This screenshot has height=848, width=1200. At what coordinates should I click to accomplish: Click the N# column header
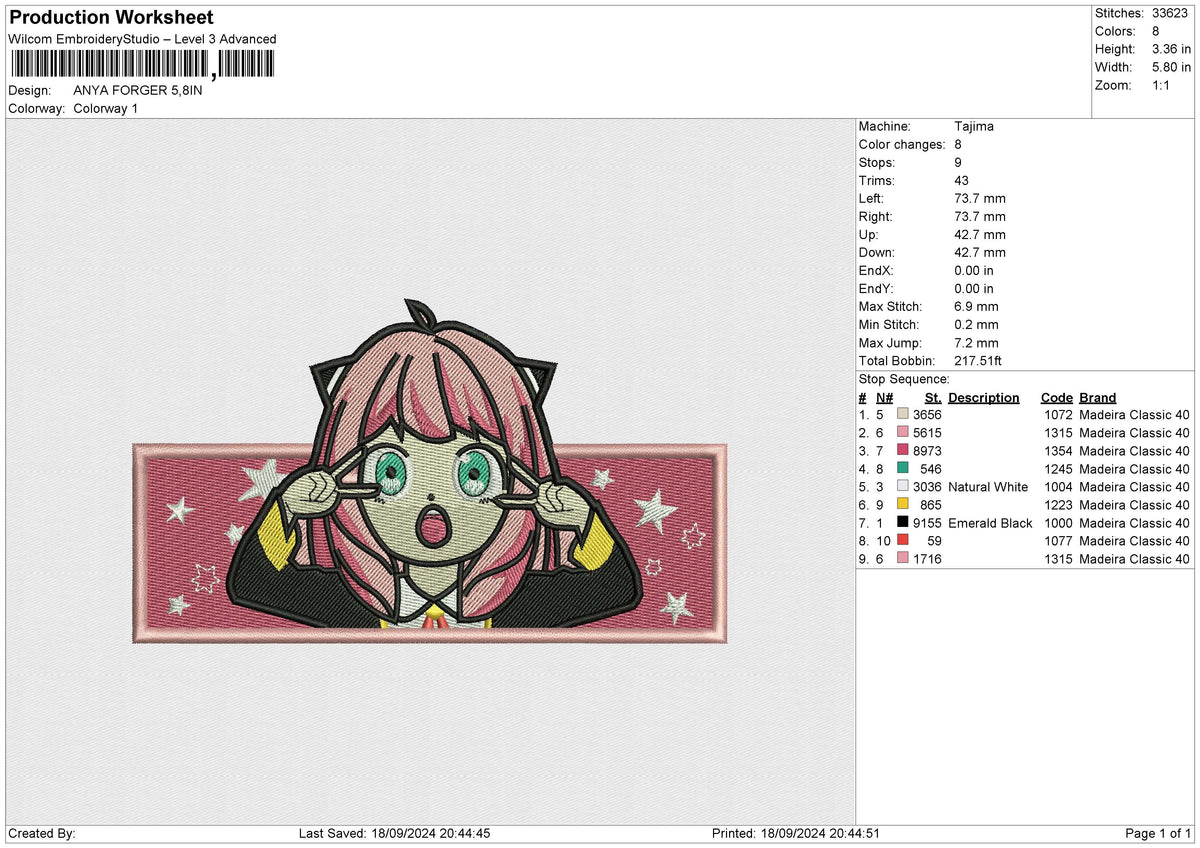pos(884,397)
